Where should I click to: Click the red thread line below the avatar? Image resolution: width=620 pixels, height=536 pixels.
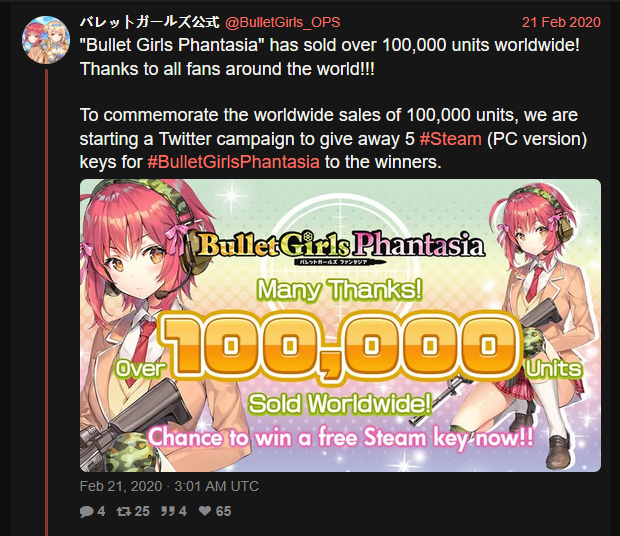pos(46,302)
